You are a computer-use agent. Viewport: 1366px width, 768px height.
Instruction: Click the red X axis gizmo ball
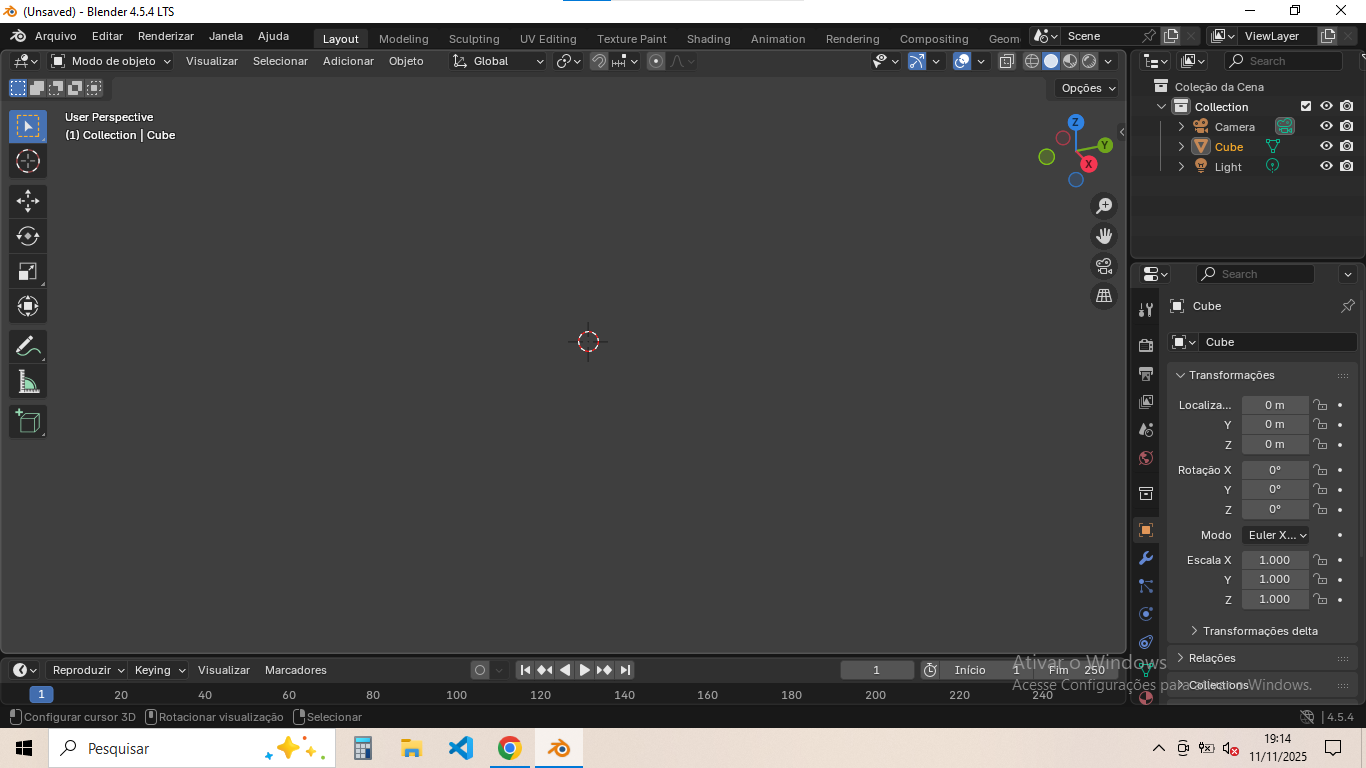(1089, 164)
